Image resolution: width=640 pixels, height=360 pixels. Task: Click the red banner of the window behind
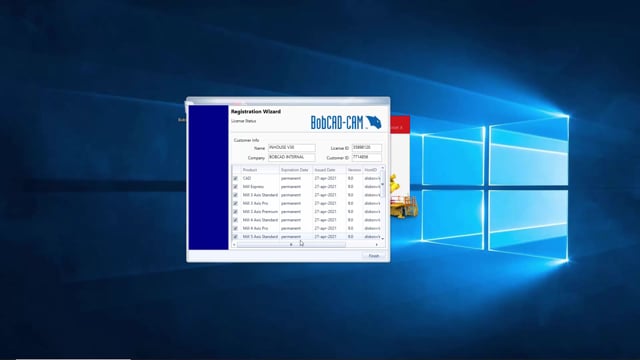coord(400,124)
